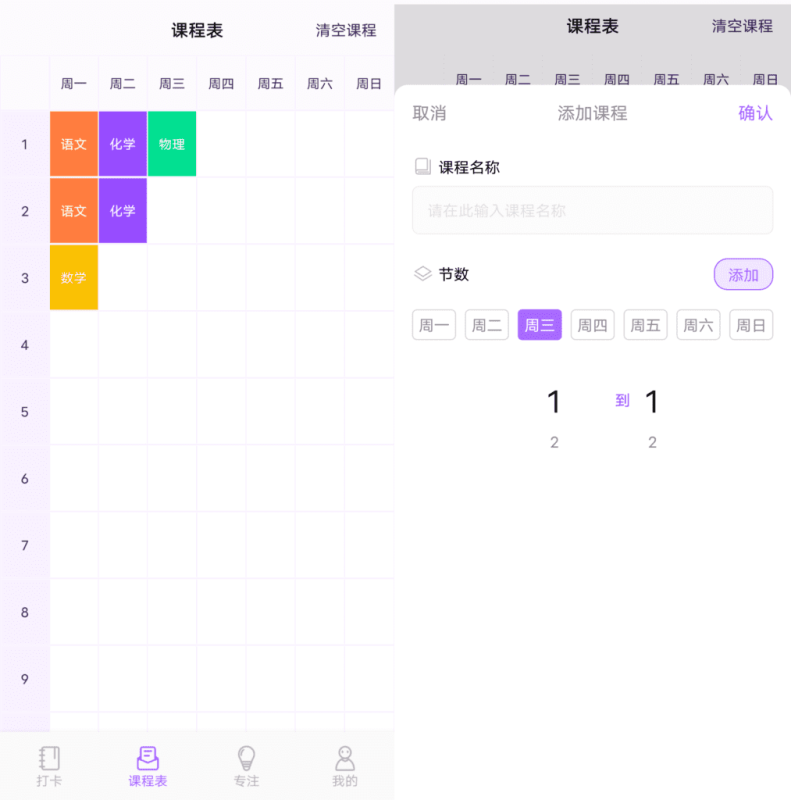Click the layers icon beside 节数
Viewport: 791px width, 800px height.
[x=423, y=273]
